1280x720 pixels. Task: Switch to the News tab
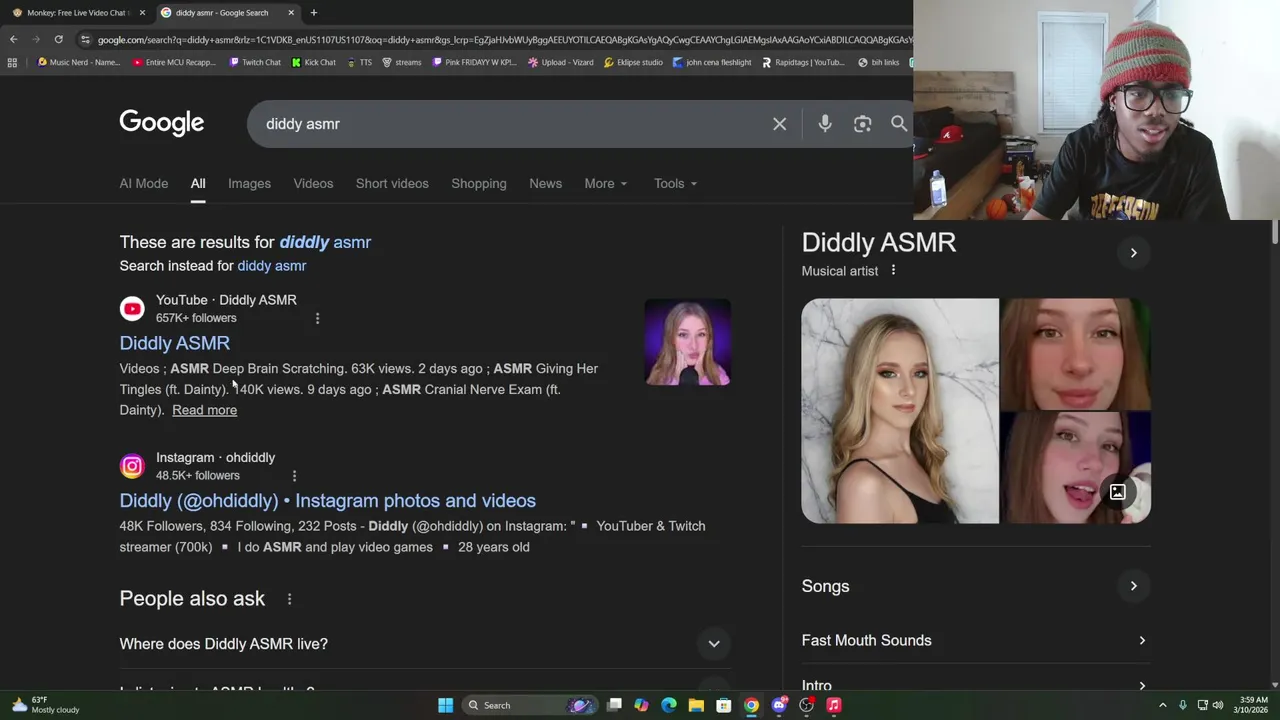coord(545,183)
